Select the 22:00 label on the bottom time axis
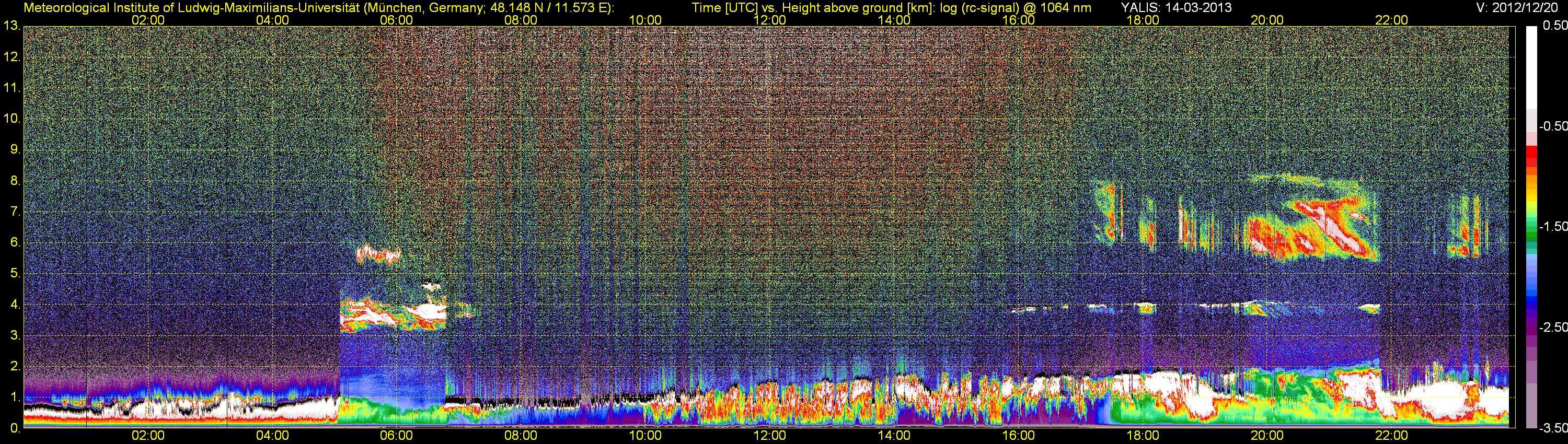Screen dimensions: 1568x444 [x=1391, y=436]
